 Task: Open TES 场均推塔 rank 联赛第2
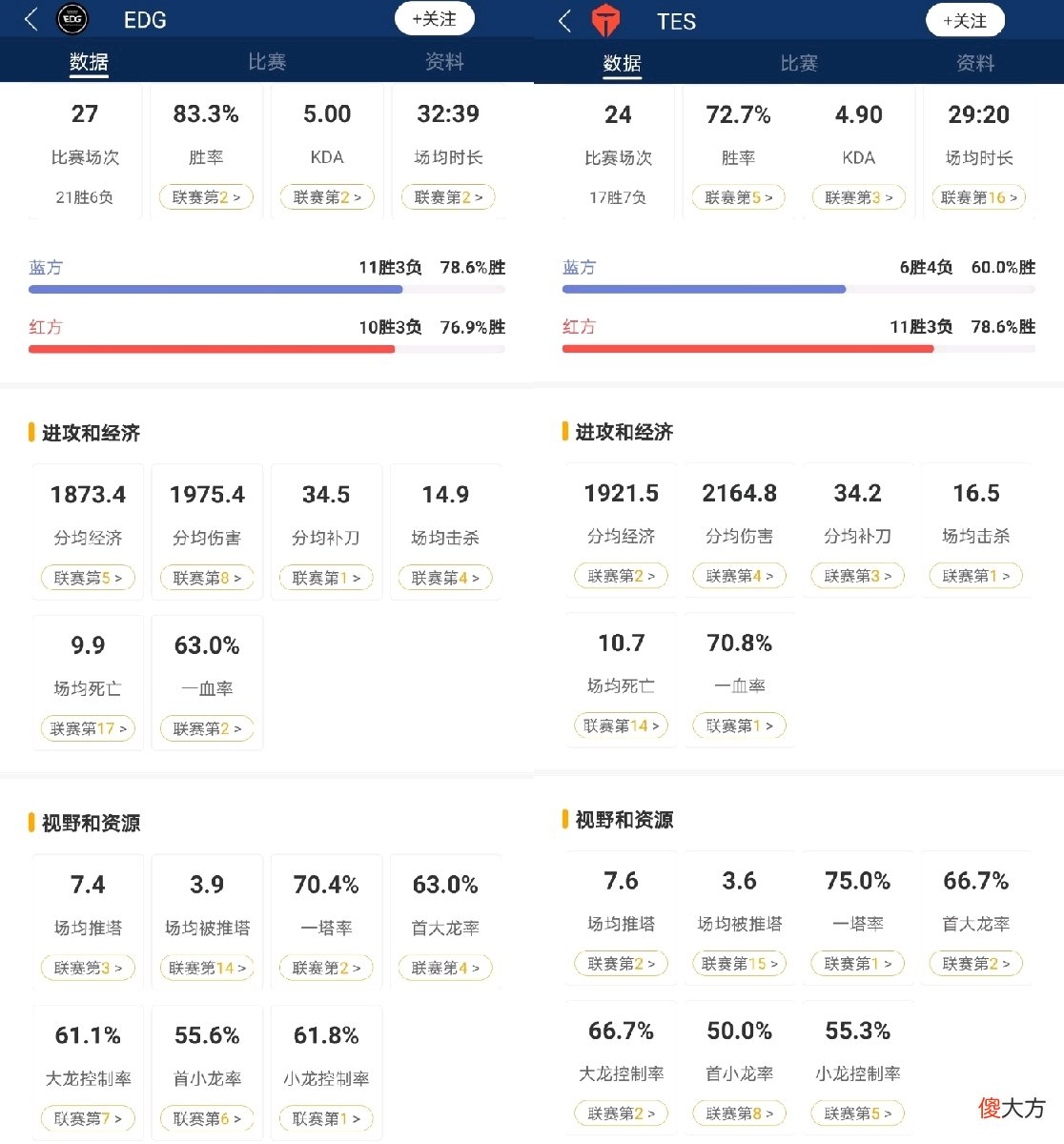pyautogui.click(x=622, y=964)
